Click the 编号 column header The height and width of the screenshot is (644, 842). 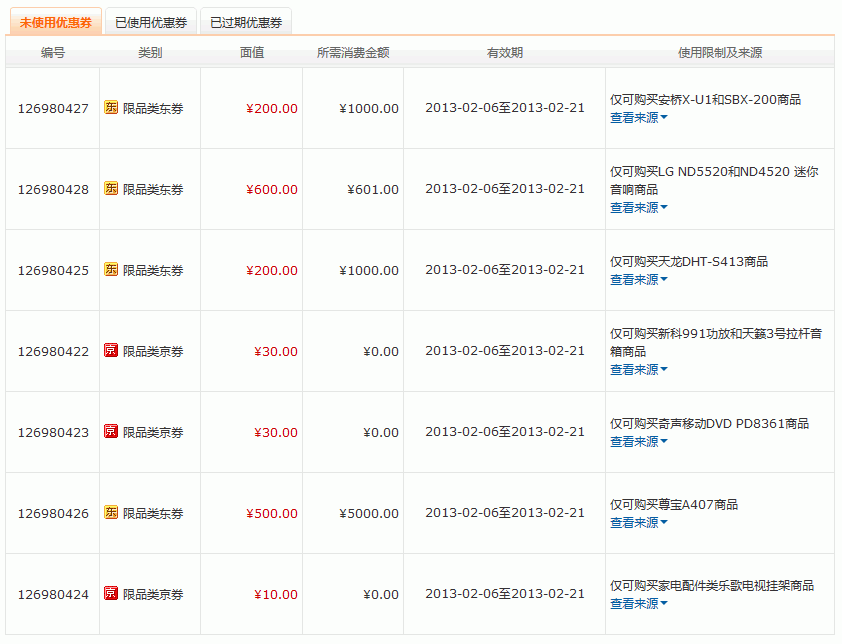pos(53,53)
